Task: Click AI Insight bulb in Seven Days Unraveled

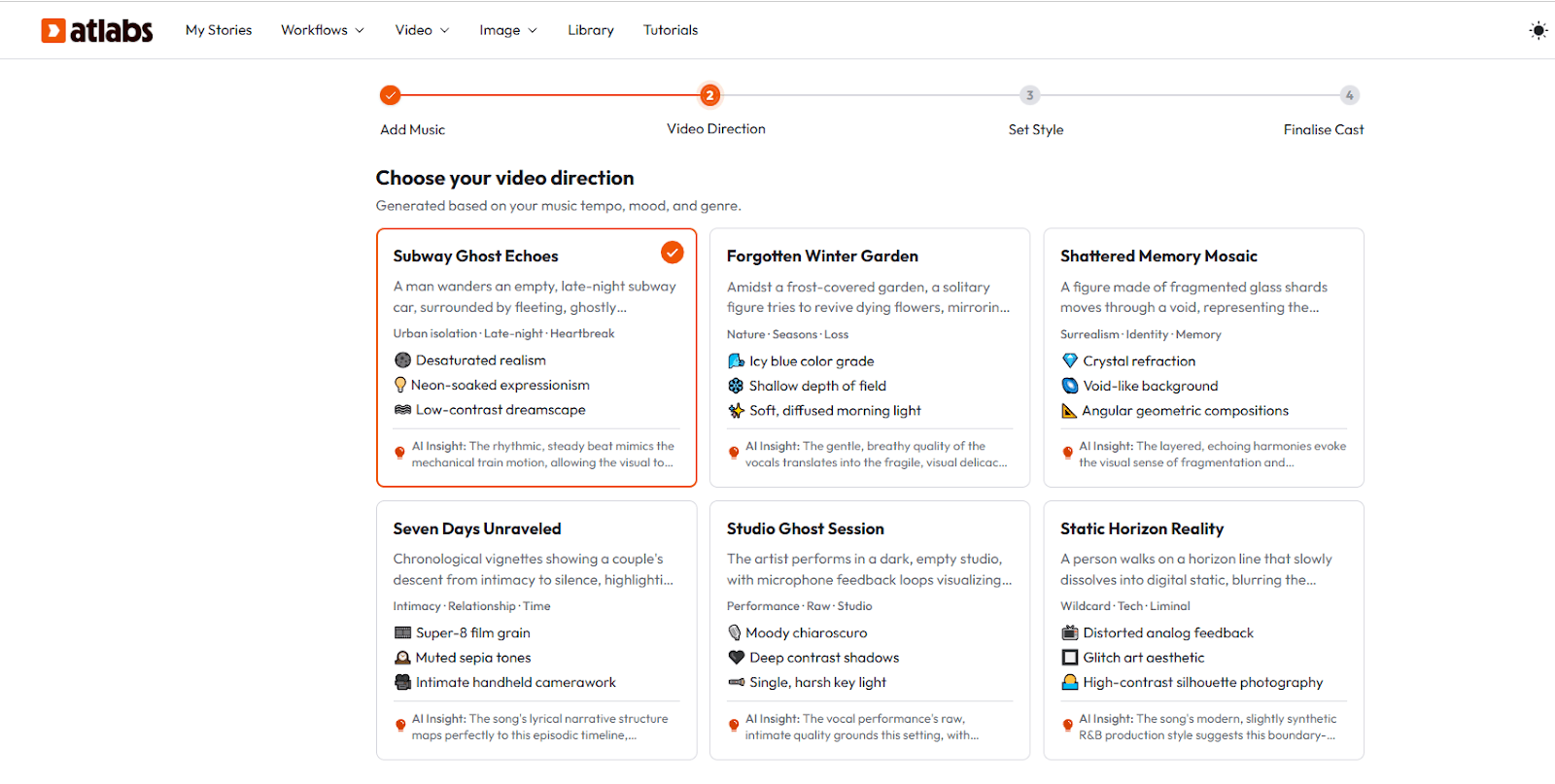Action: coord(399,726)
